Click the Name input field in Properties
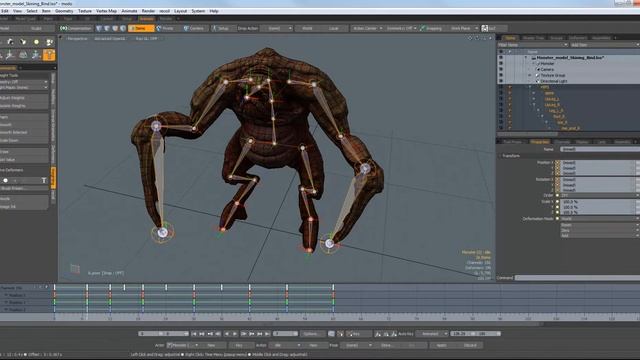 [x=600, y=149]
